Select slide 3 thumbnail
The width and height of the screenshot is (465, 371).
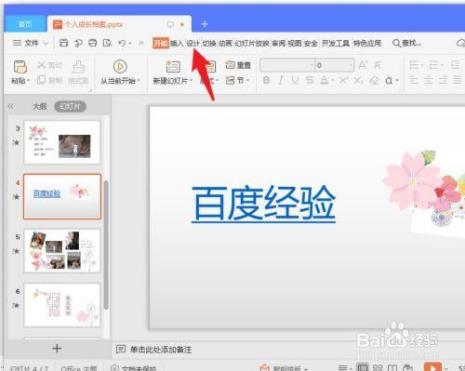click(62, 142)
